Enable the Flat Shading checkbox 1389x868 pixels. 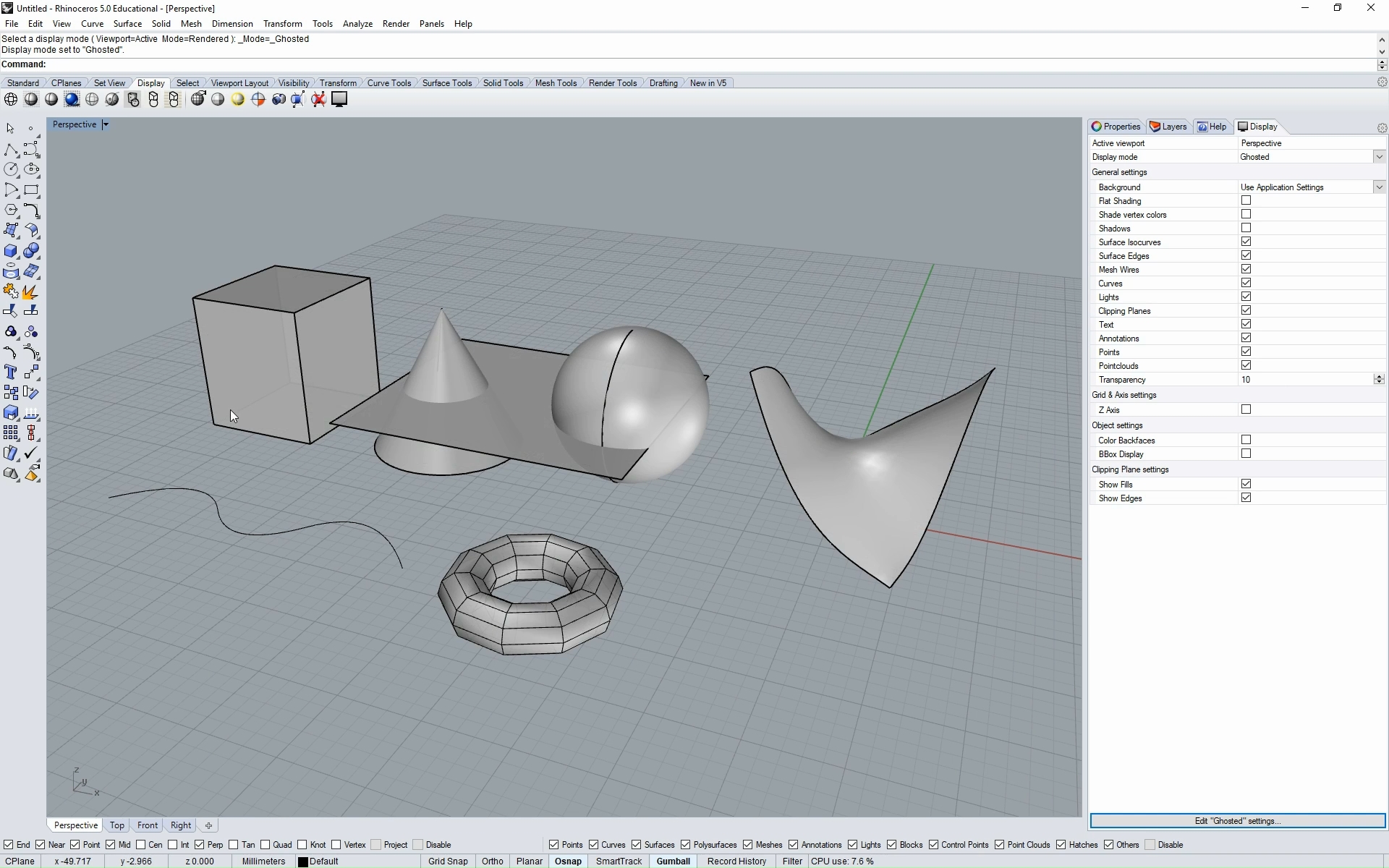coord(1246,200)
